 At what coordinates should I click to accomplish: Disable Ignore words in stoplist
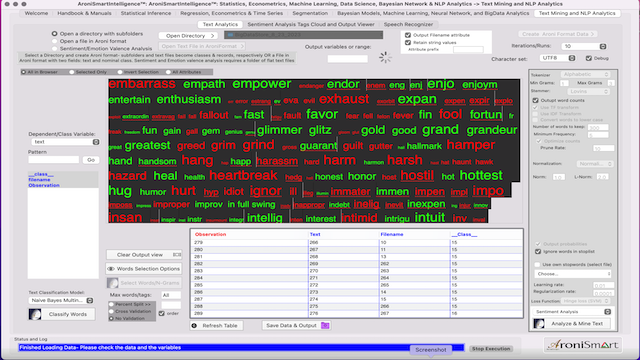[x=538, y=252]
